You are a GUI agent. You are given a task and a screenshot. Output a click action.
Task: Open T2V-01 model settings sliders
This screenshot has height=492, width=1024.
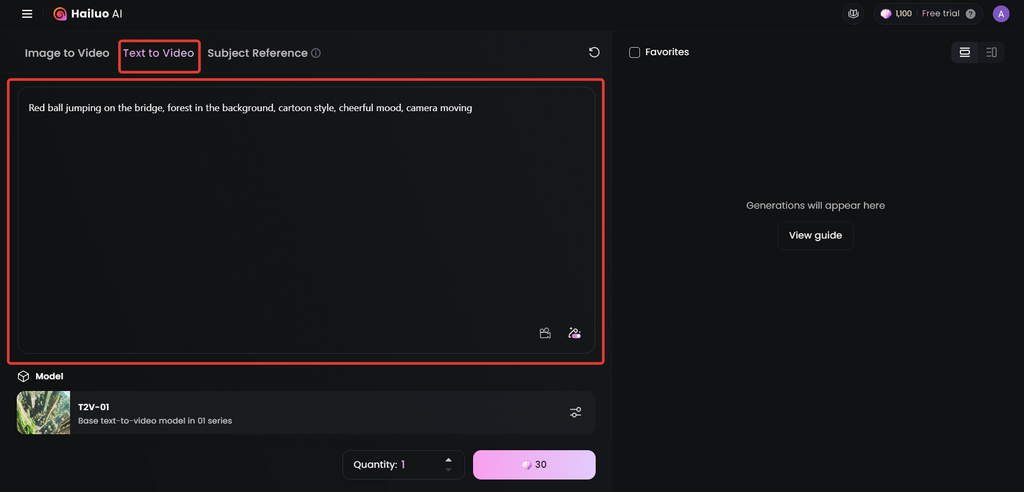coord(575,412)
